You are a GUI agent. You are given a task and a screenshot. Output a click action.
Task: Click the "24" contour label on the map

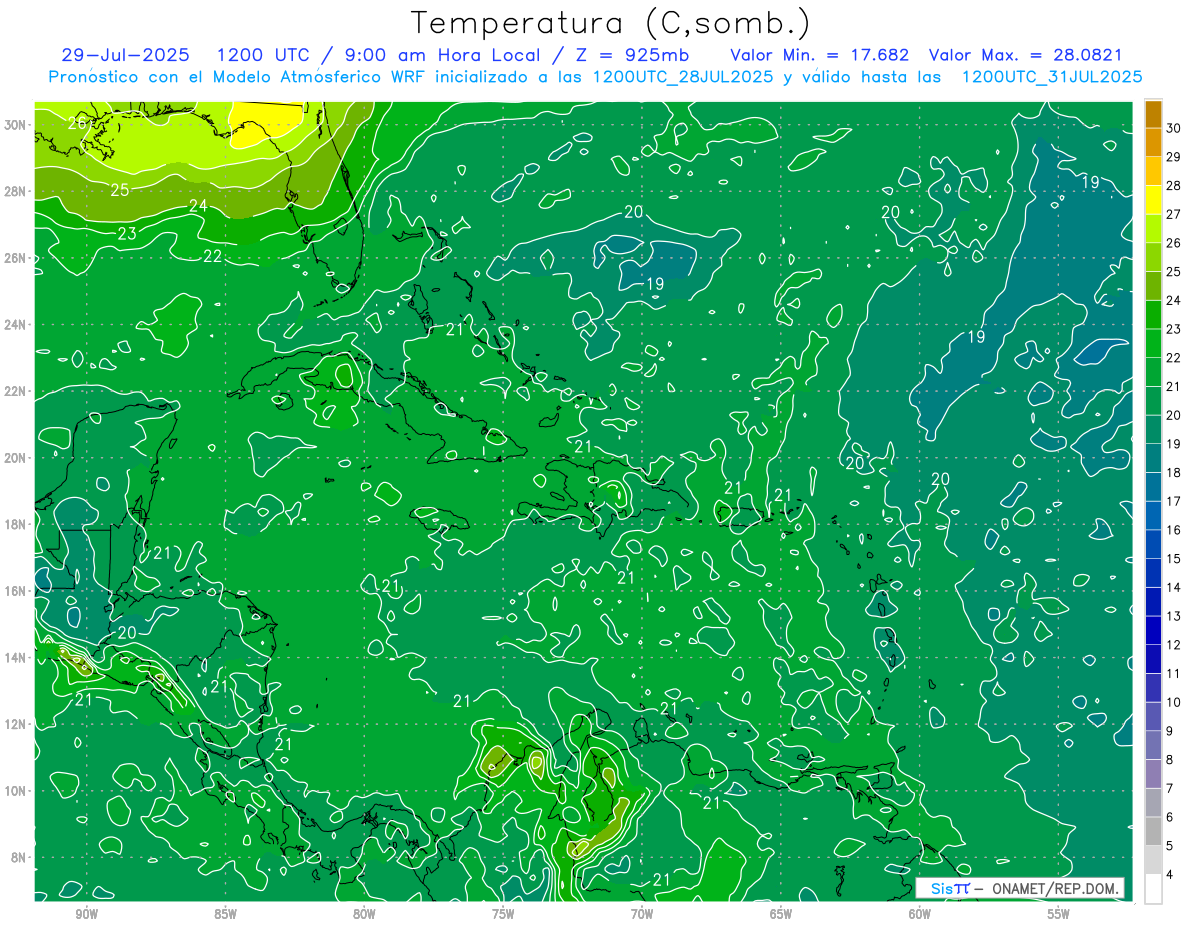point(198,206)
